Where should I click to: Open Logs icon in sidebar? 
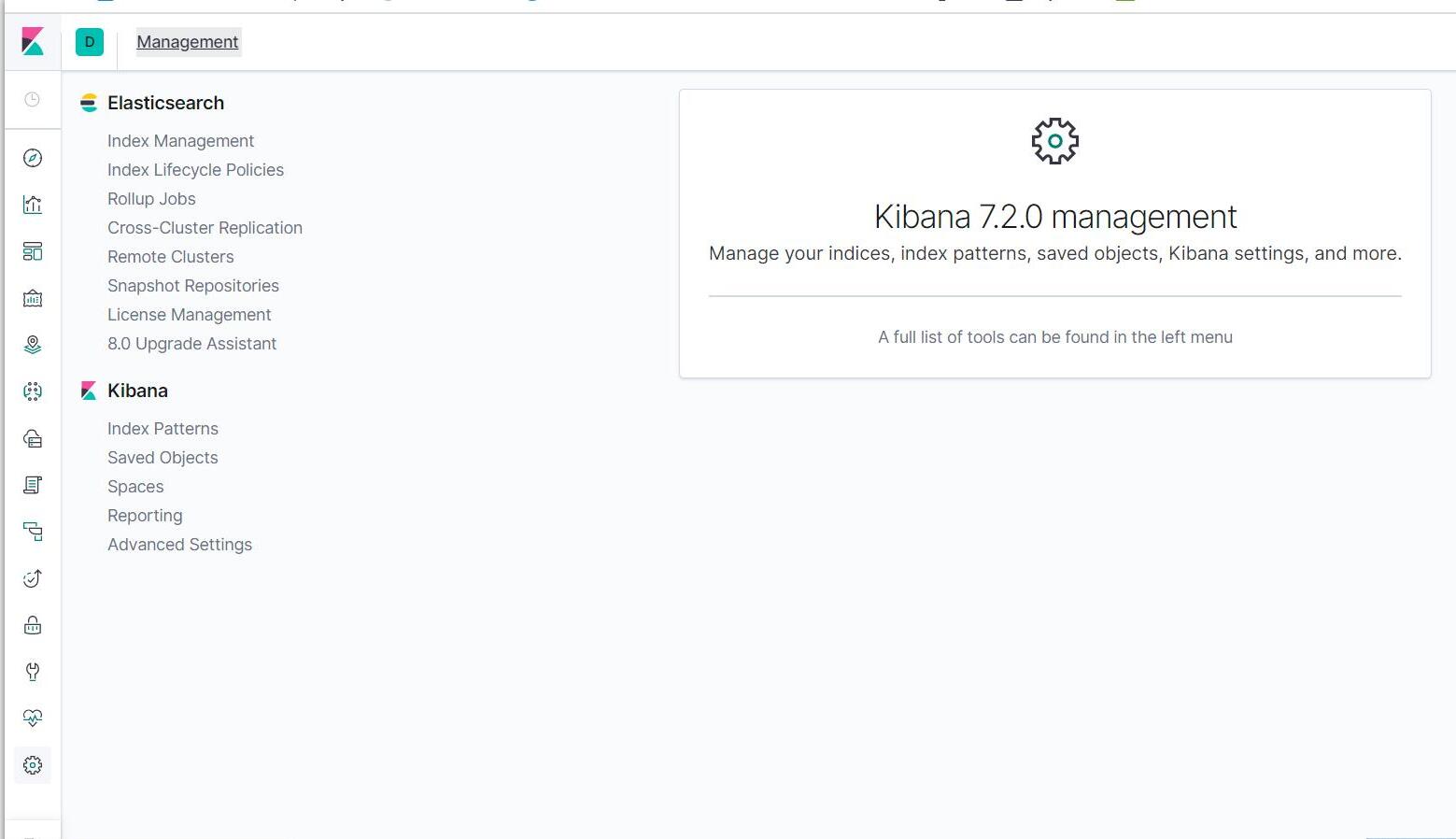[x=33, y=485]
